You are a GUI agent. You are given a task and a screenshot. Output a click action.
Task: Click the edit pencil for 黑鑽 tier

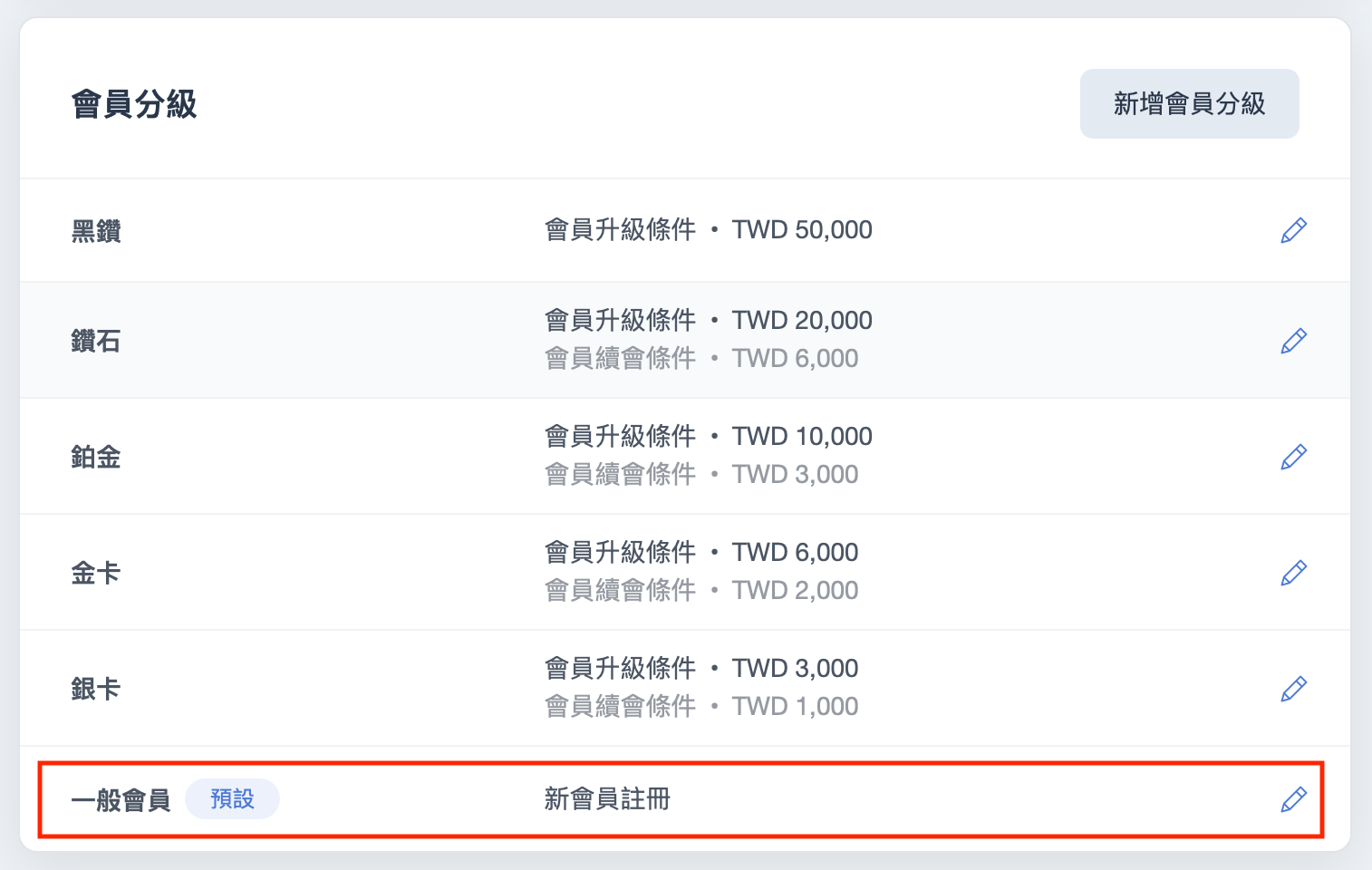pyautogui.click(x=1293, y=230)
